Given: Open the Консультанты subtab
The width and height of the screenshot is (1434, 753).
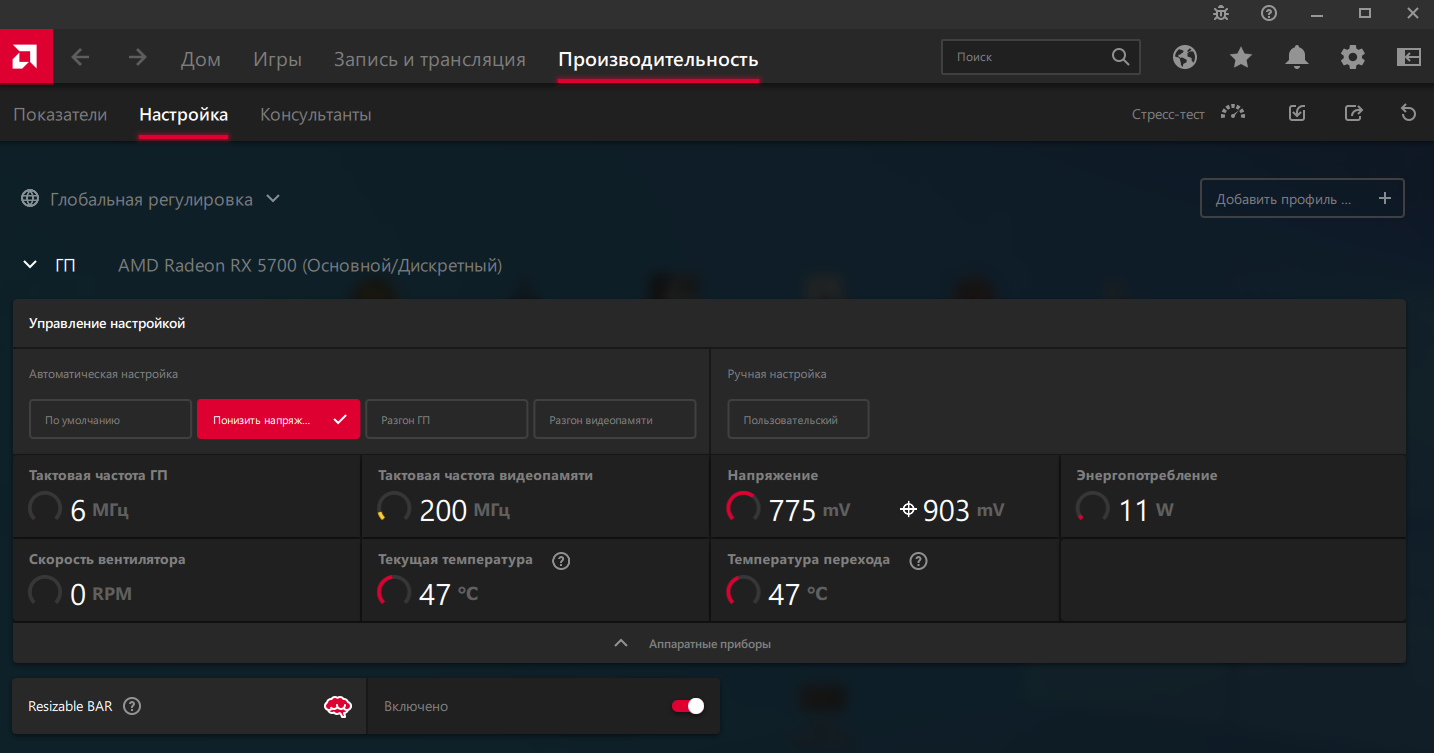Looking at the screenshot, I should [x=316, y=114].
